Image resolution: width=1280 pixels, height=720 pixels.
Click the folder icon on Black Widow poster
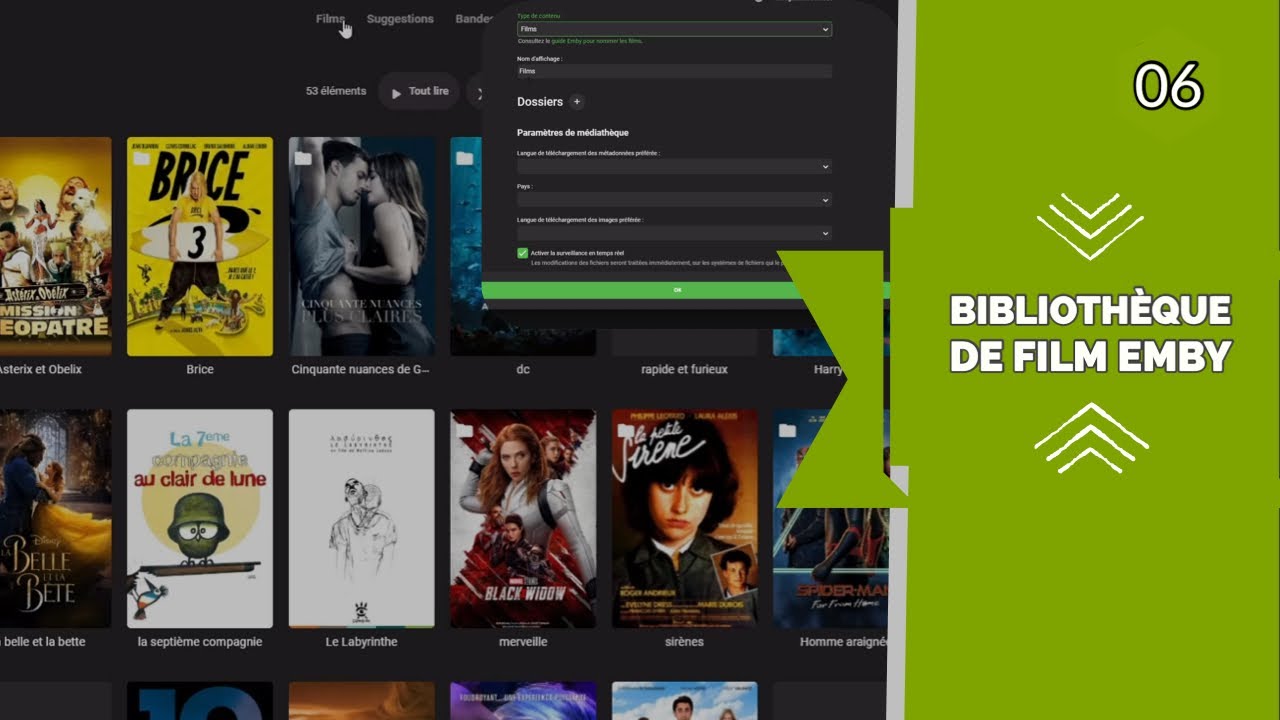coord(464,431)
